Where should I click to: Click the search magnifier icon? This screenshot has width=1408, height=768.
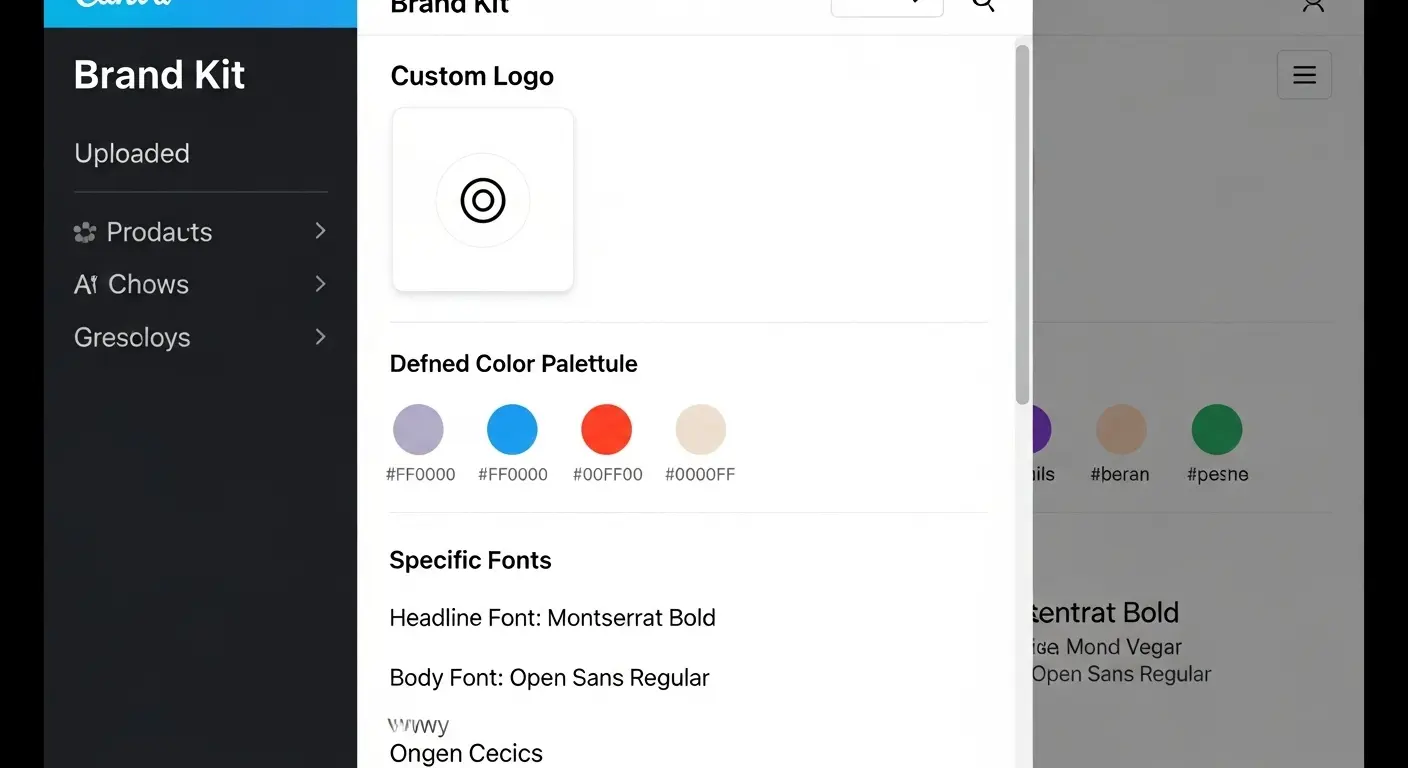coord(984,5)
